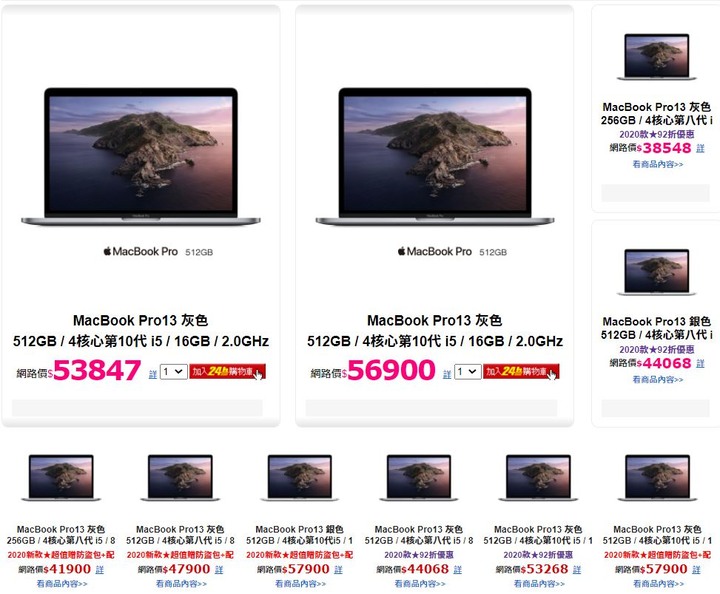The height and width of the screenshot is (594, 720).
Task: Open quantity dropdown for $53847 MacBook
Action: (174, 371)
